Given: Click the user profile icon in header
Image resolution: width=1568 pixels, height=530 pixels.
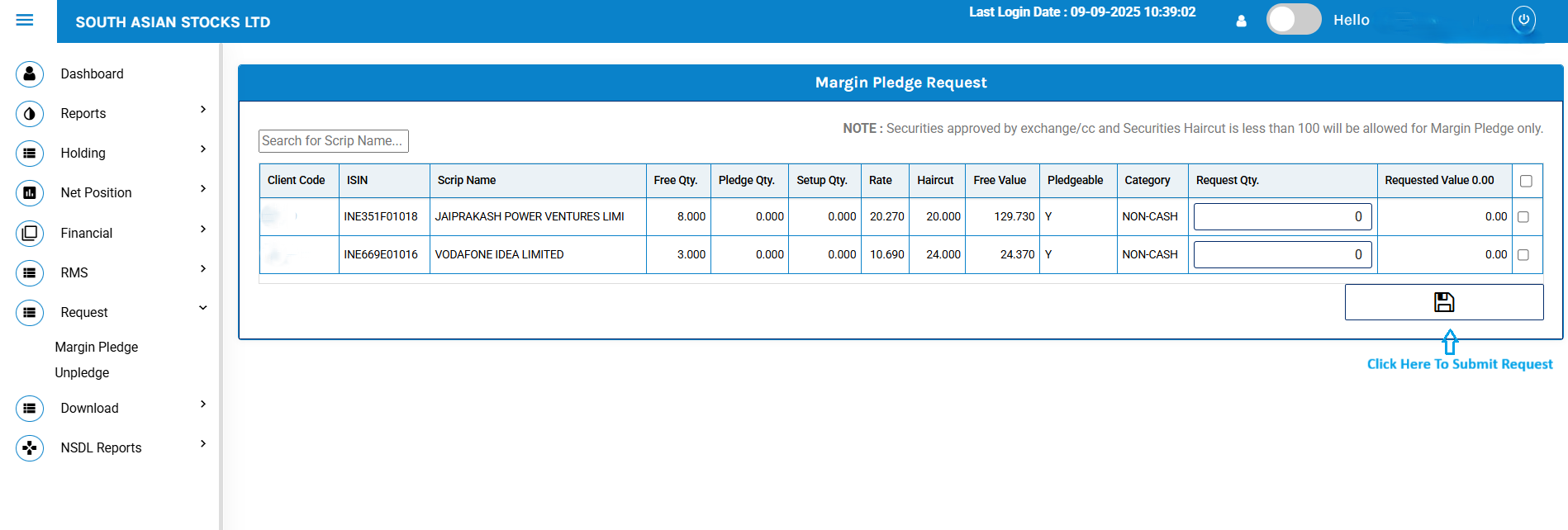Looking at the screenshot, I should click(x=1241, y=21).
